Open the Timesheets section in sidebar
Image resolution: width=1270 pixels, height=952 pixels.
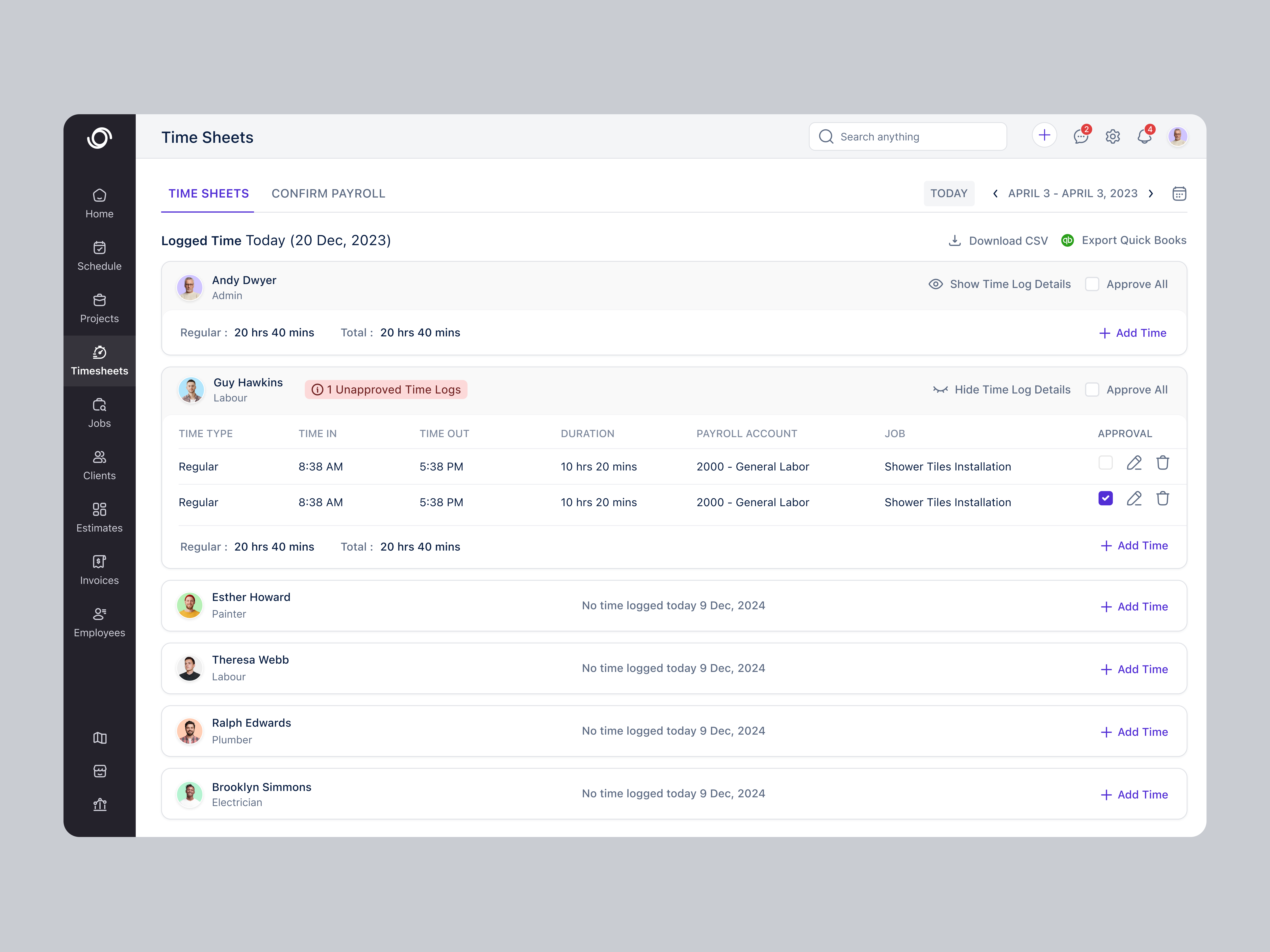[x=99, y=360]
